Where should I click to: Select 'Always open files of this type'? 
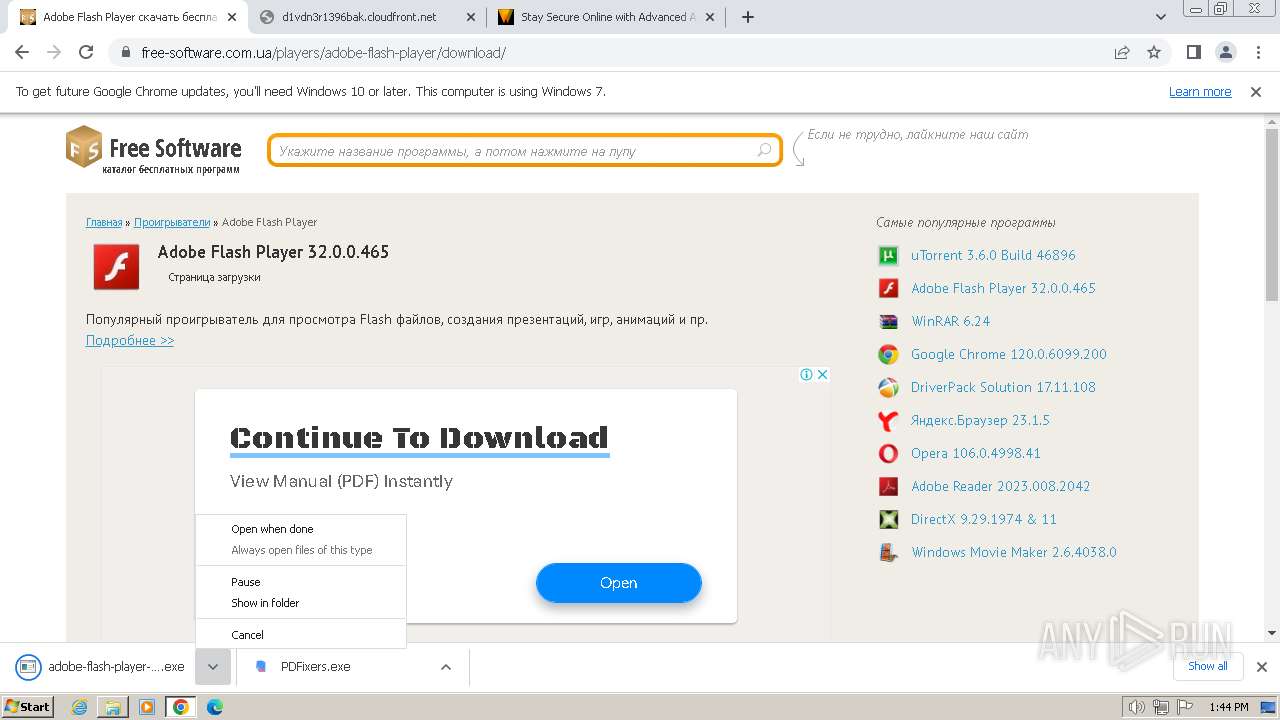(x=302, y=550)
